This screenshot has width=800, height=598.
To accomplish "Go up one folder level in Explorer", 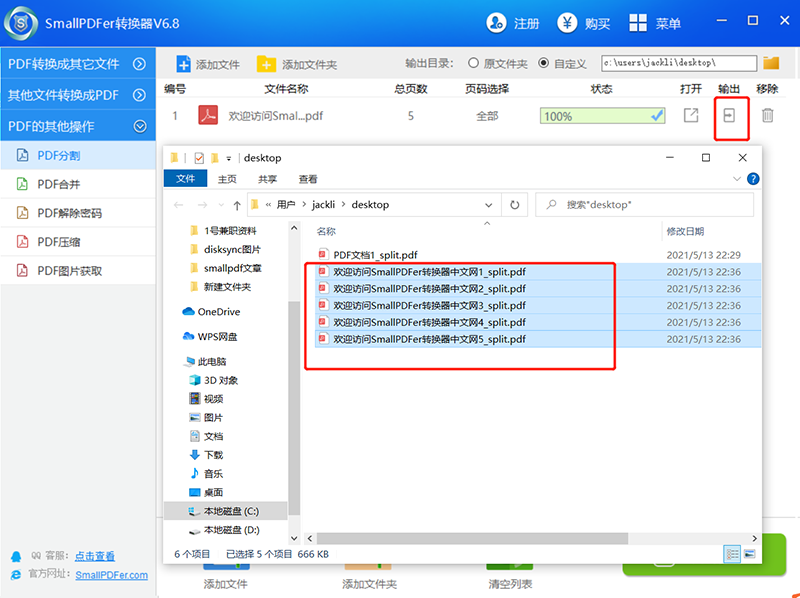I will pyautogui.click(x=237, y=205).
